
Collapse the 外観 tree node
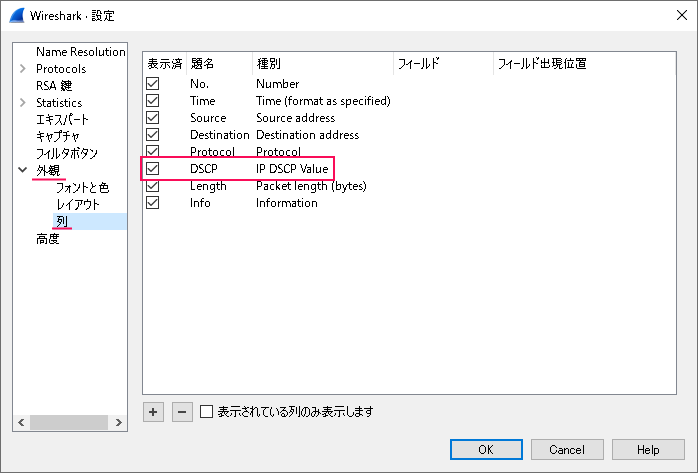pyautogui.click(x=23, y=170)
